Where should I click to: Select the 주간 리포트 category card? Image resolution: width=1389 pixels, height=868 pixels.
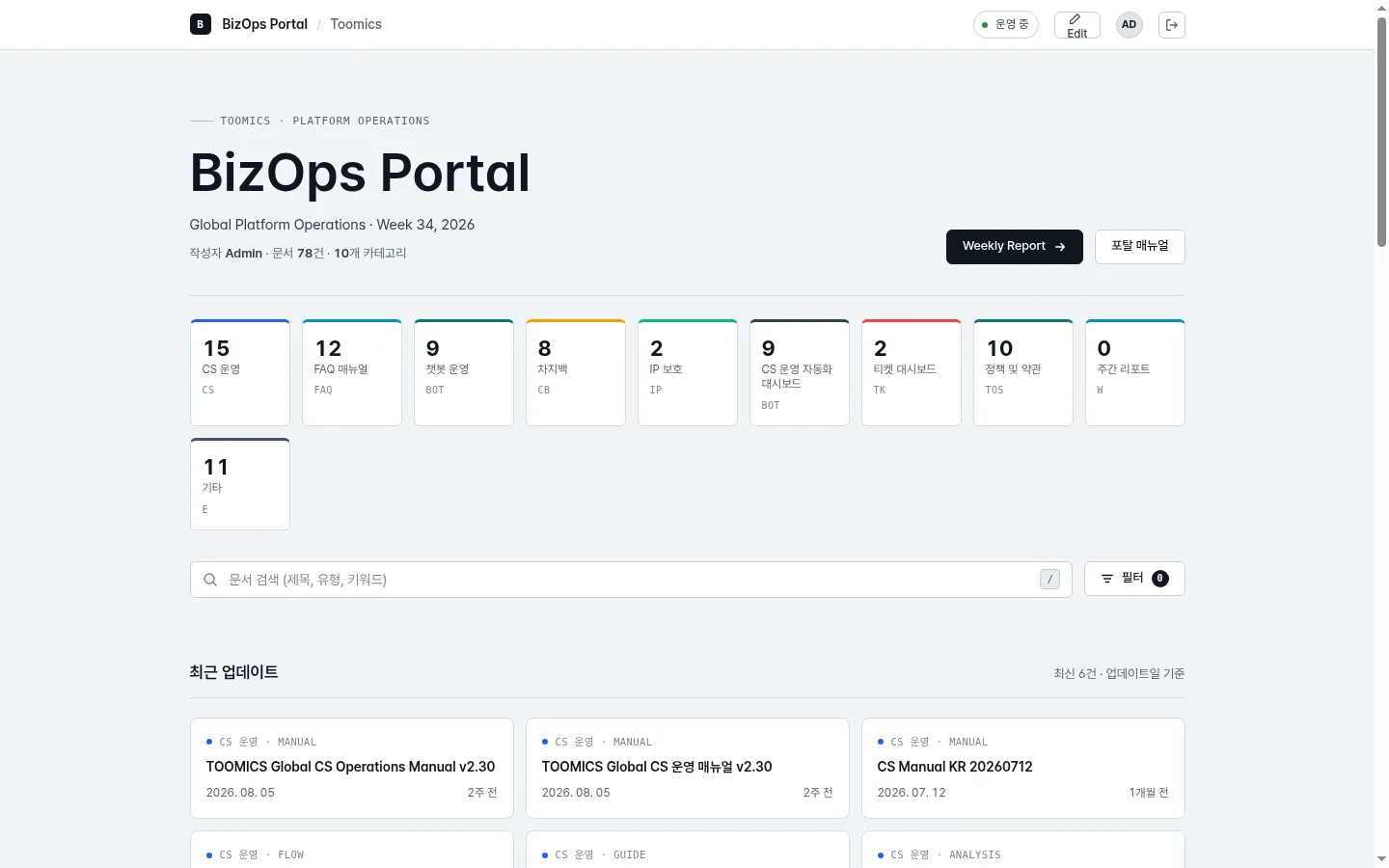point(1135,372)
